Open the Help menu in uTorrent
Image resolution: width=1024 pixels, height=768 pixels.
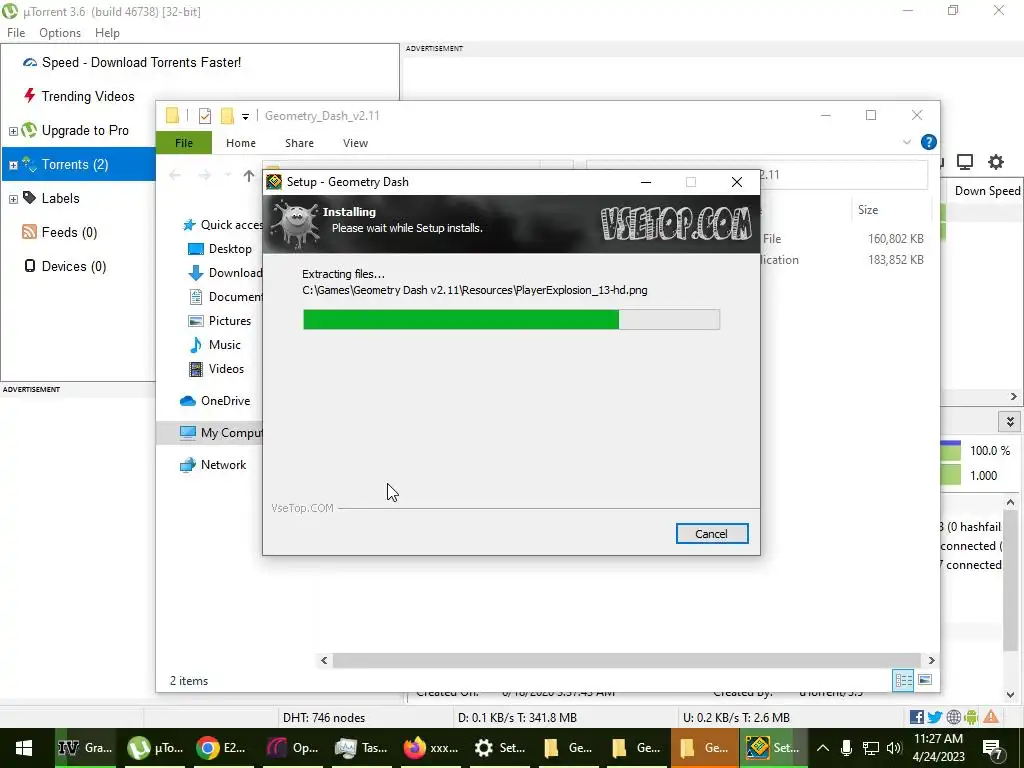107,33
